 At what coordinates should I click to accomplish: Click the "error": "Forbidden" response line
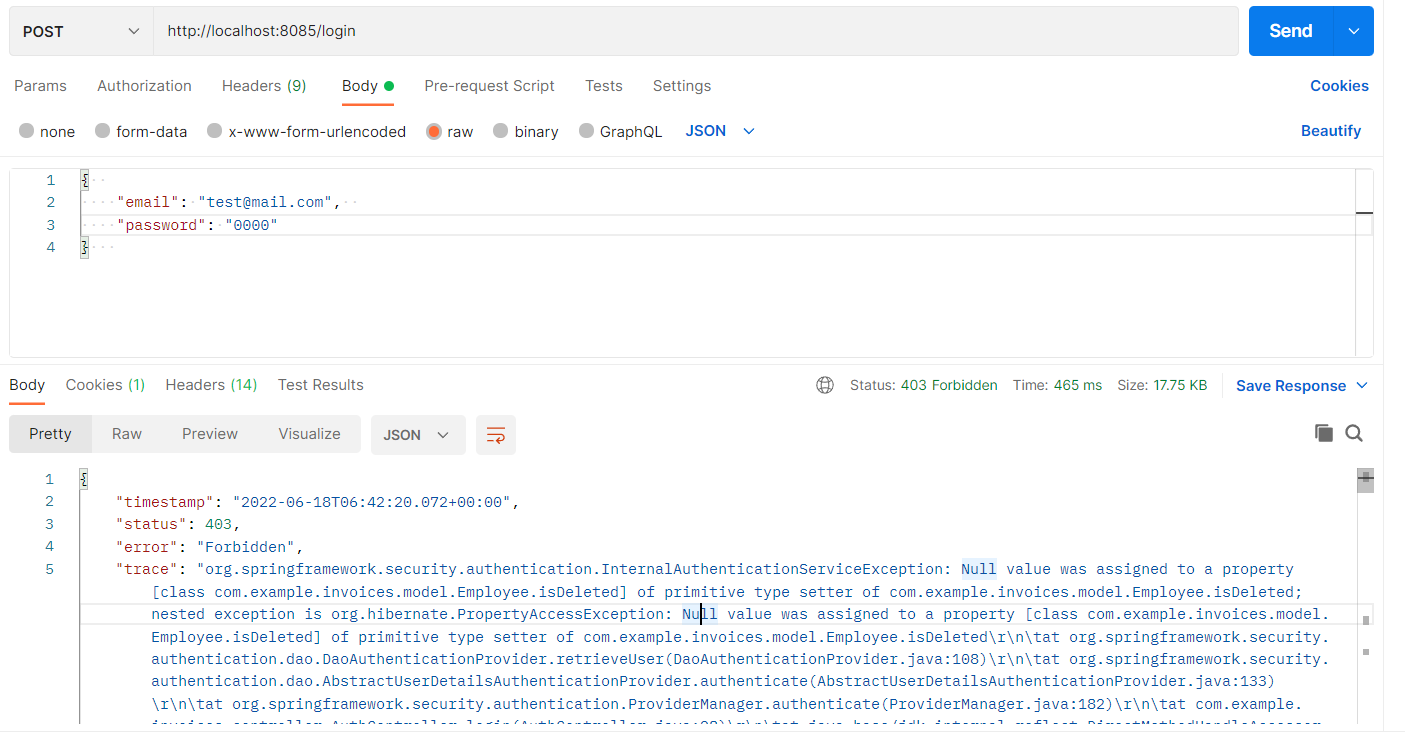[209, 547]
